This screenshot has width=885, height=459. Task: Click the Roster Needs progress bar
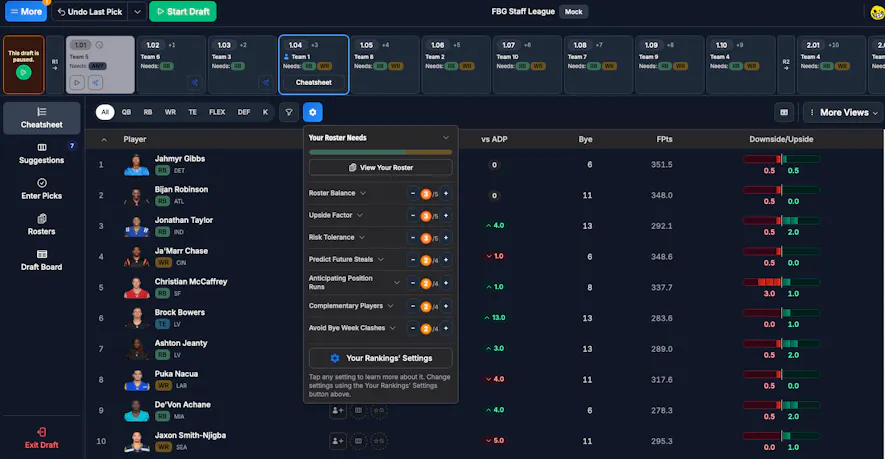click(380, 152)
